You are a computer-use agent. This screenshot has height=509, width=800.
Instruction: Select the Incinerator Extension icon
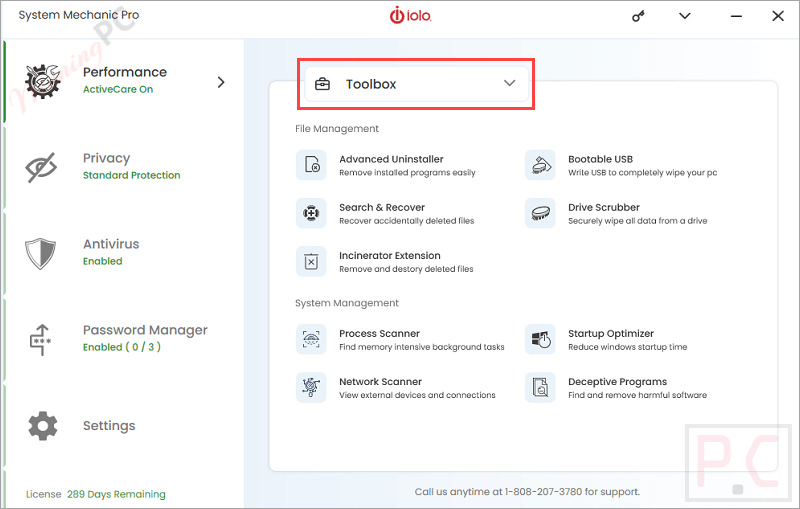[311, 261]
